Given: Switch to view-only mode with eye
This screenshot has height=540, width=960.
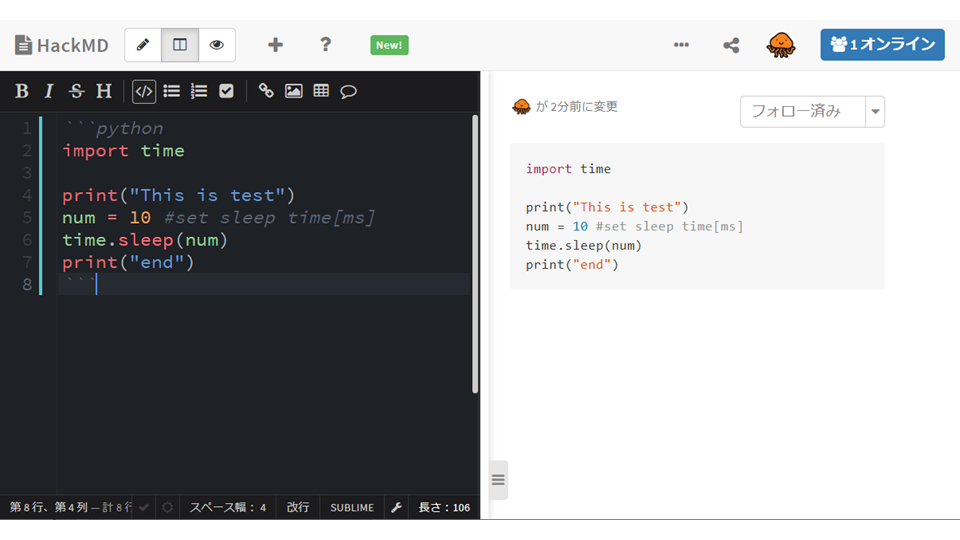Looking at the screenshot, I should 217,45.
